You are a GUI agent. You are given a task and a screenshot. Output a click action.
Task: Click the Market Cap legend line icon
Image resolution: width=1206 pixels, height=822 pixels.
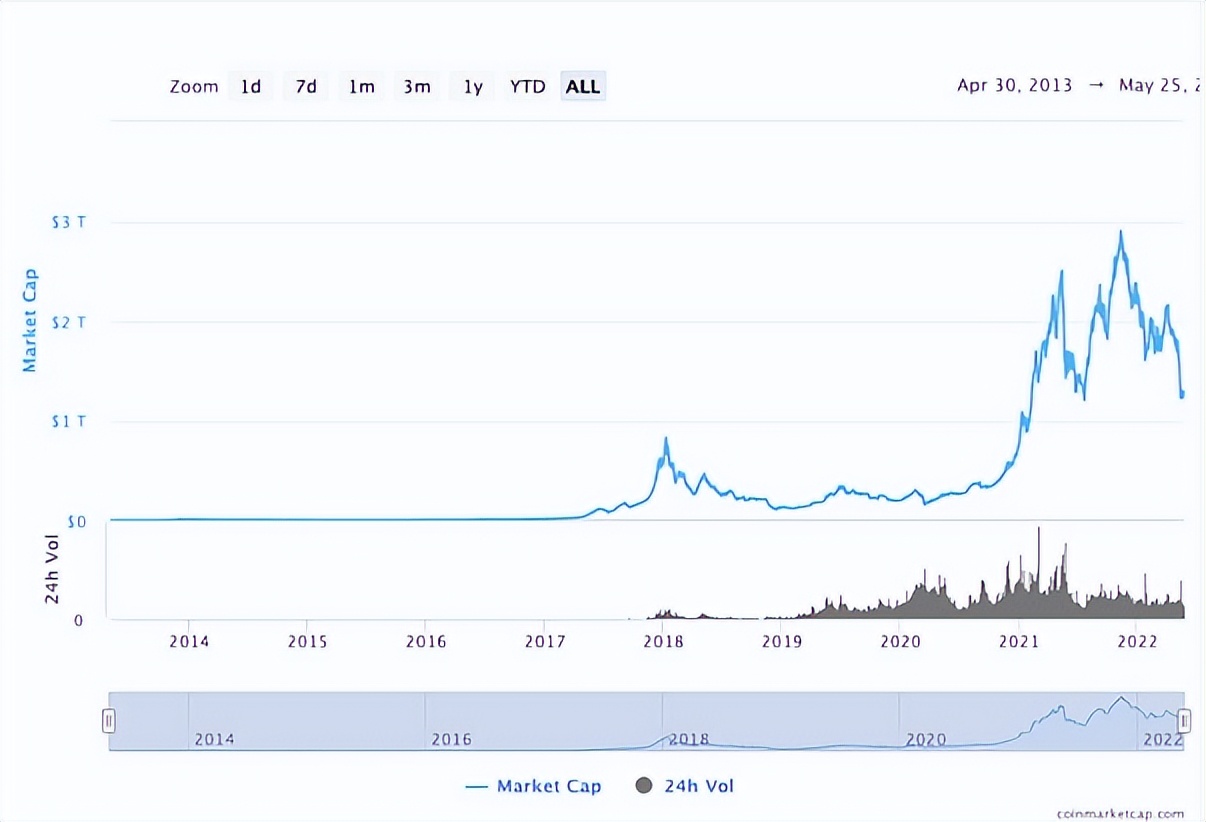coord(476,786)
